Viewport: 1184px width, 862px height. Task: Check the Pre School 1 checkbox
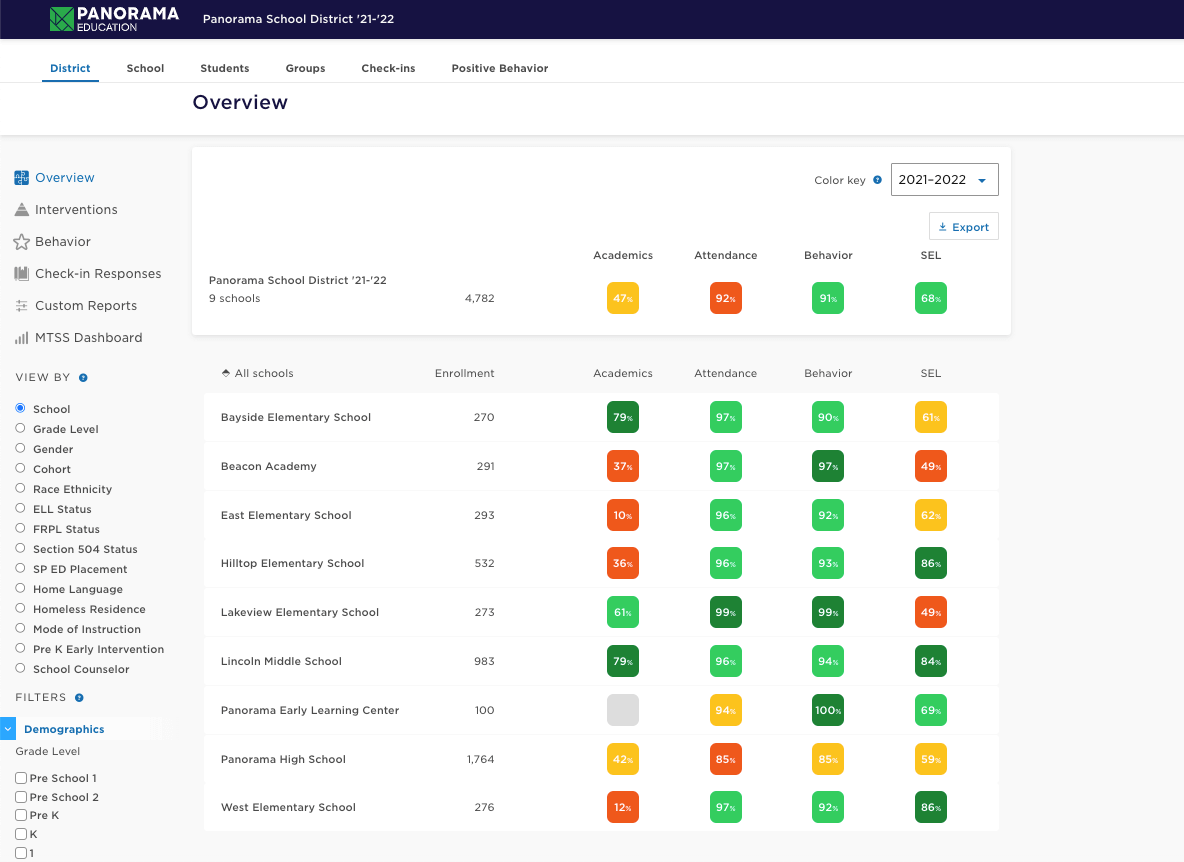(21, 777)
